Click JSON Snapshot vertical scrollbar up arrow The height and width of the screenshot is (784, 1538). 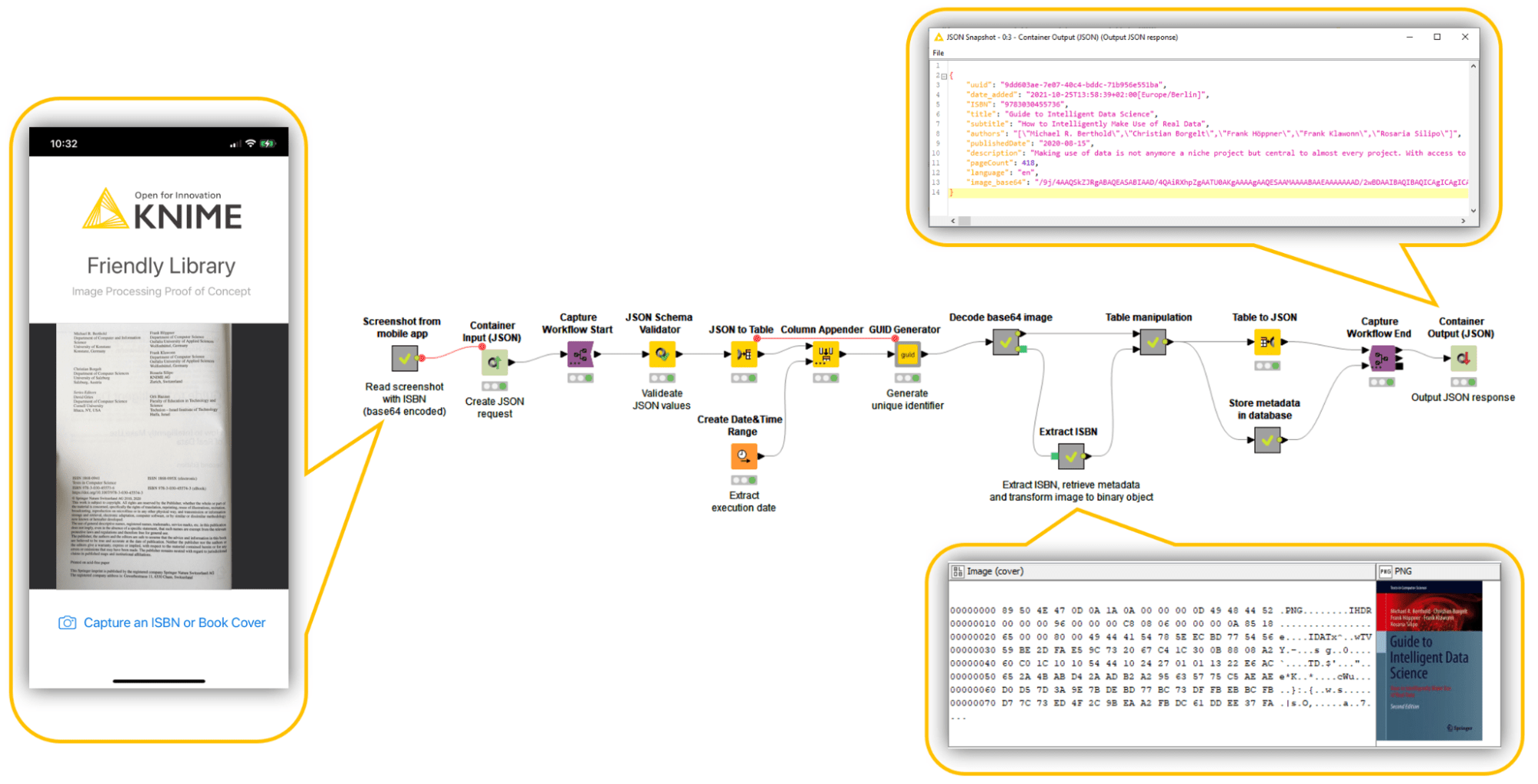coord(1473,66)
